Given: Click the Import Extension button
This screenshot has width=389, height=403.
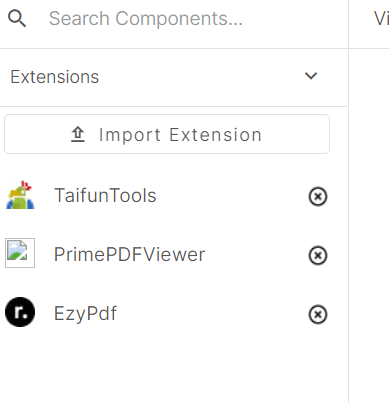Looking at the screenshot, I should pos(167,134).
